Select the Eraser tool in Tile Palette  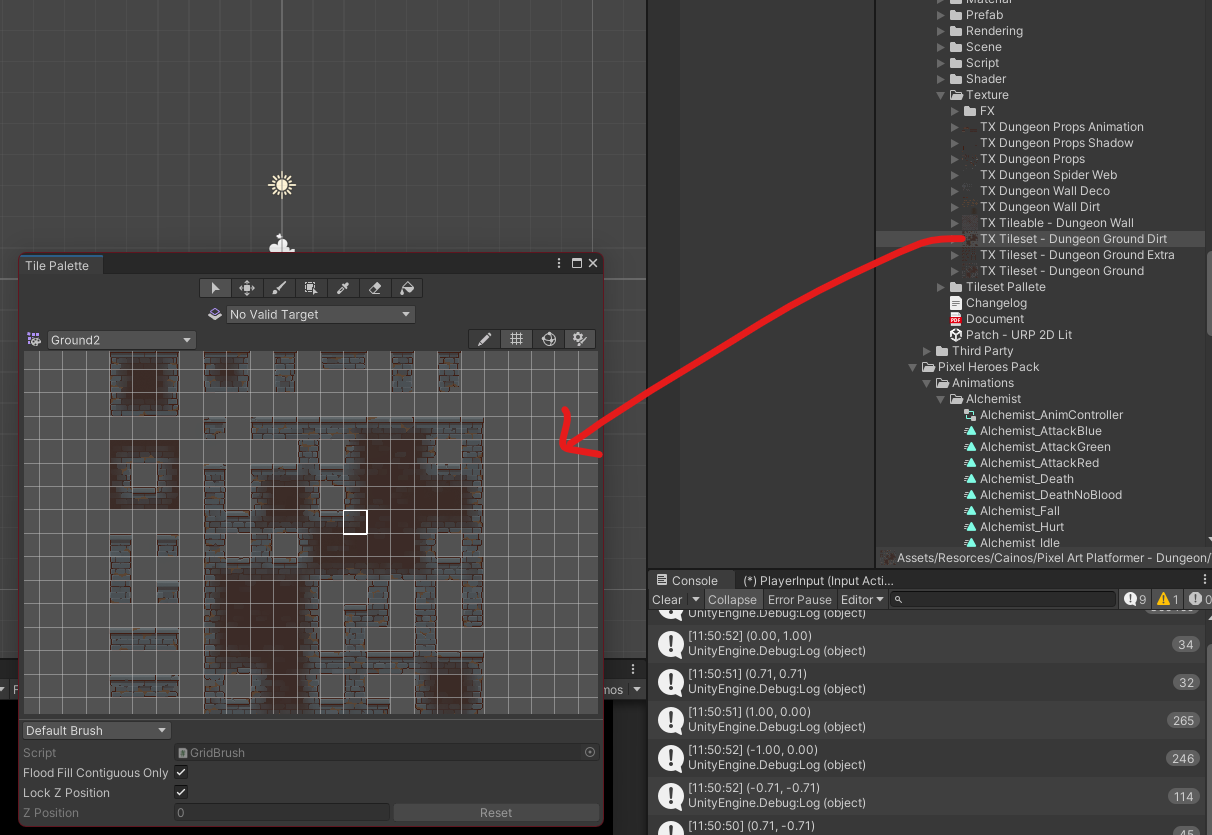(375, 288)
